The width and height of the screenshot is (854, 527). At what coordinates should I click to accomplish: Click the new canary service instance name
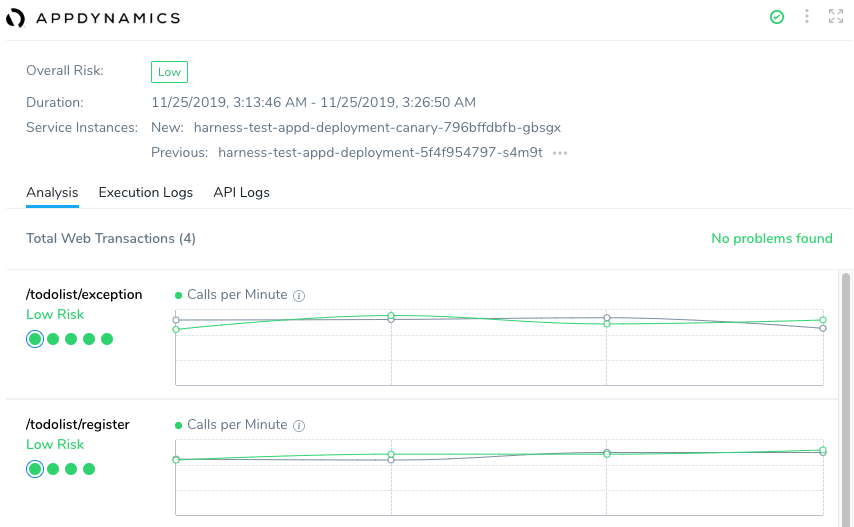[x=377, y=127]
